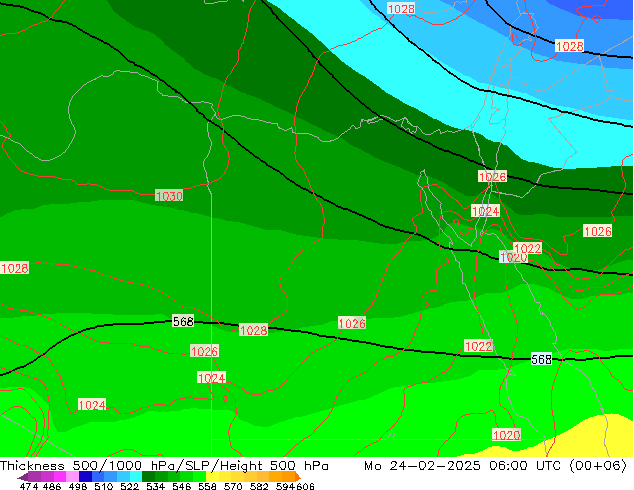
Task: Click the cyan legend swatch before 534
Action: coord(136,476)
